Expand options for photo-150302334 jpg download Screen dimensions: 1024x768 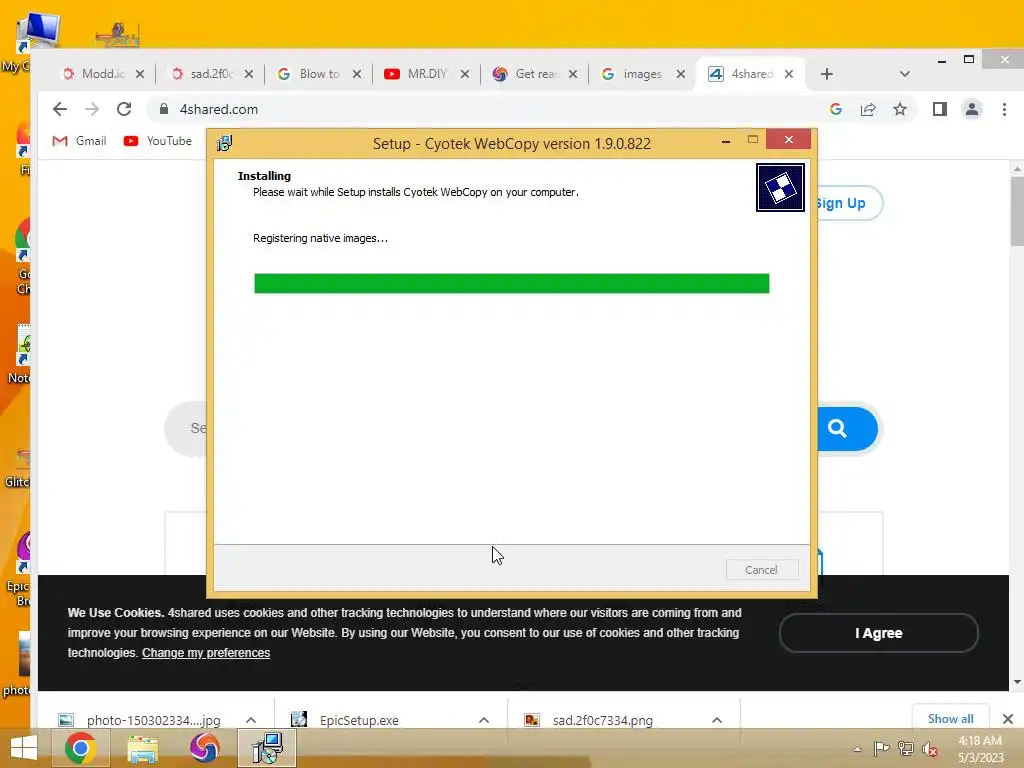pos(251,720)
